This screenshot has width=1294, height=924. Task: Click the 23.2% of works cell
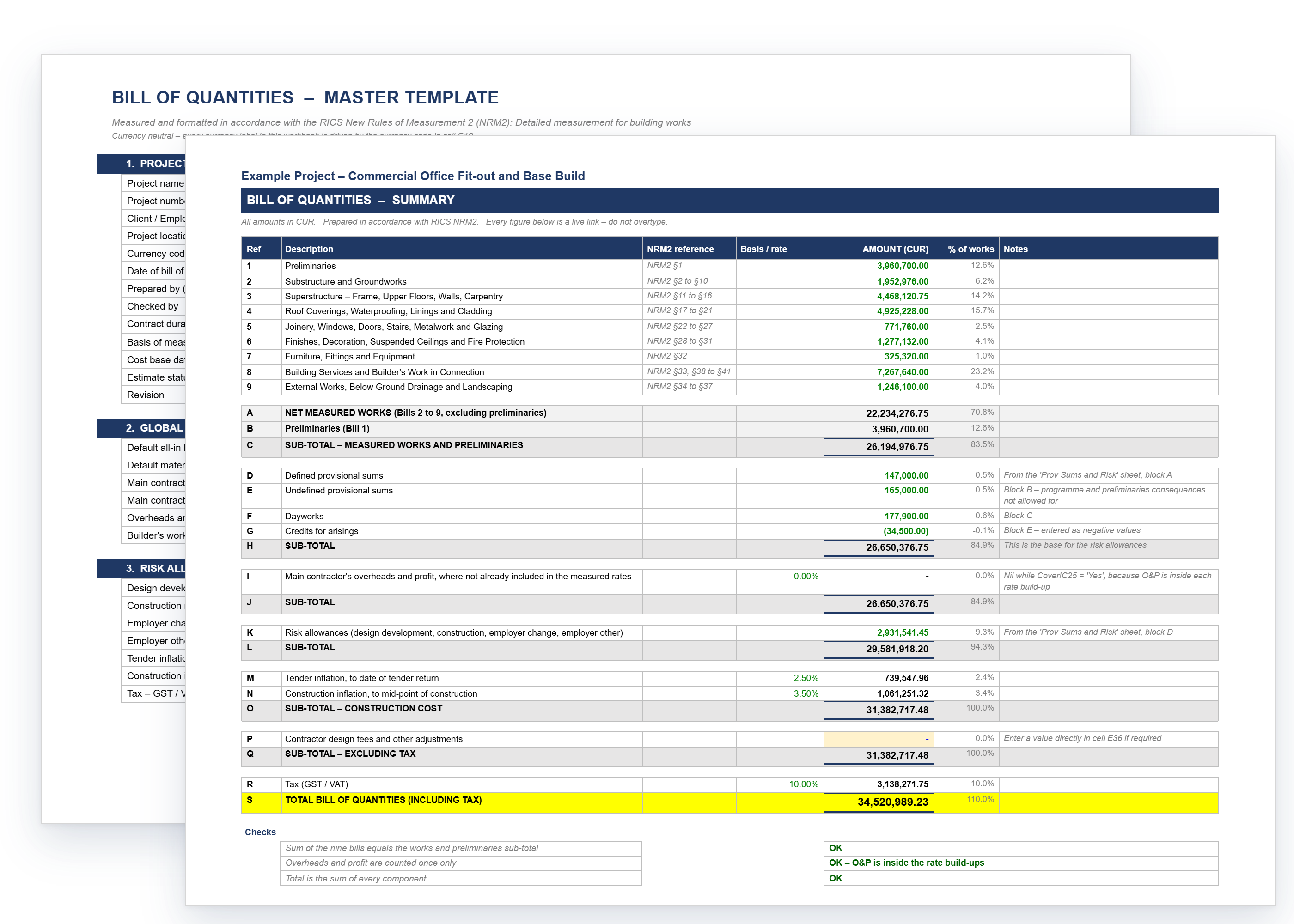966,371
